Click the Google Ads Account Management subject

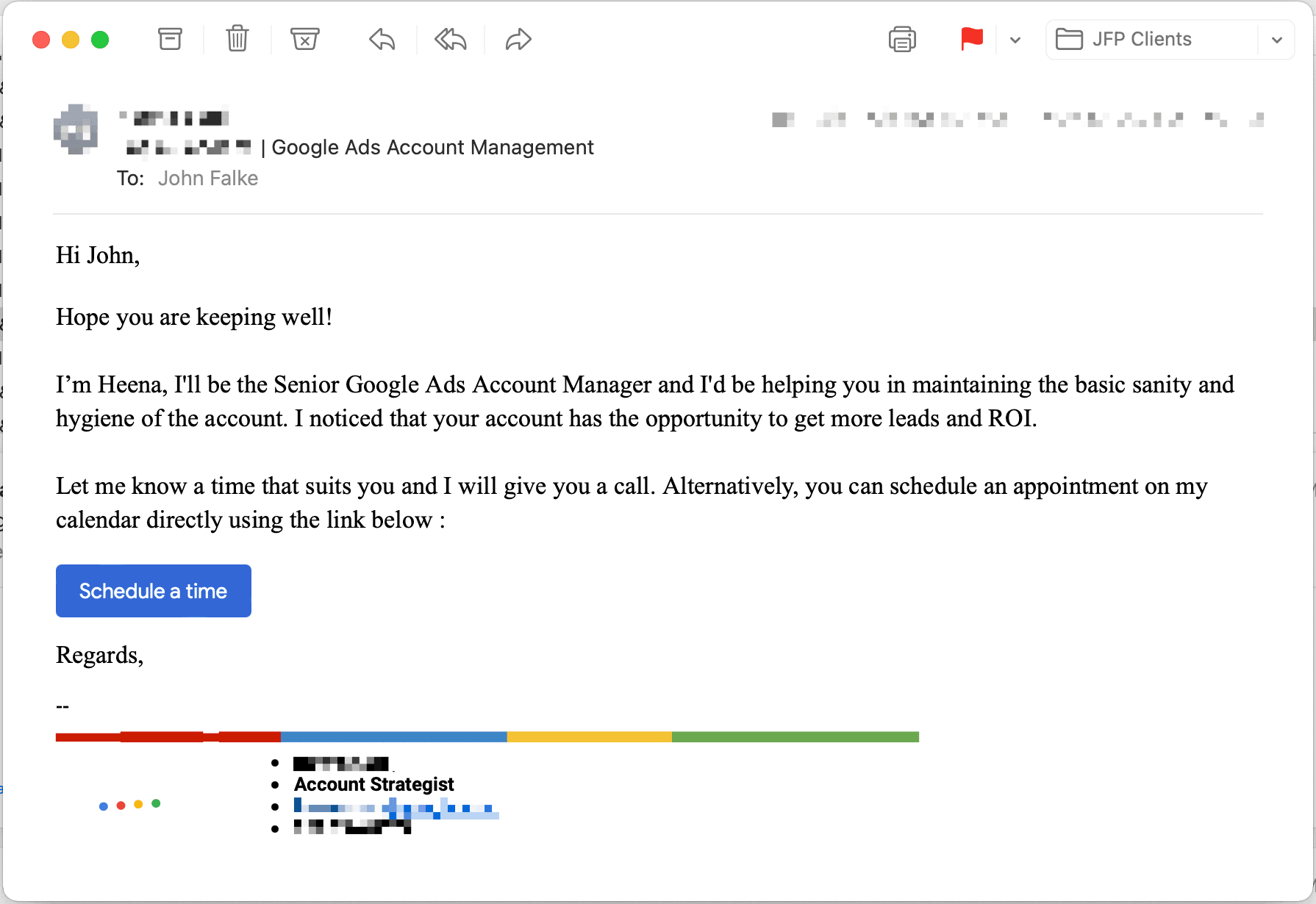432,148
